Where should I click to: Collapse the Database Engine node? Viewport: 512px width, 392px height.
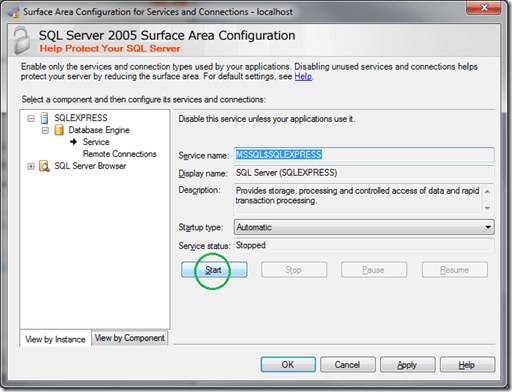[45, 130]
